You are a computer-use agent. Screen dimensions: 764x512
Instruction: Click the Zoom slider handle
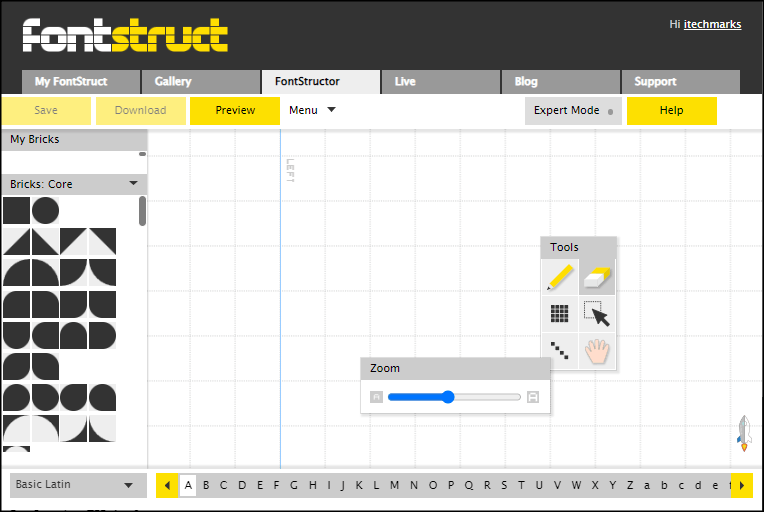click(x=448, y=397)
